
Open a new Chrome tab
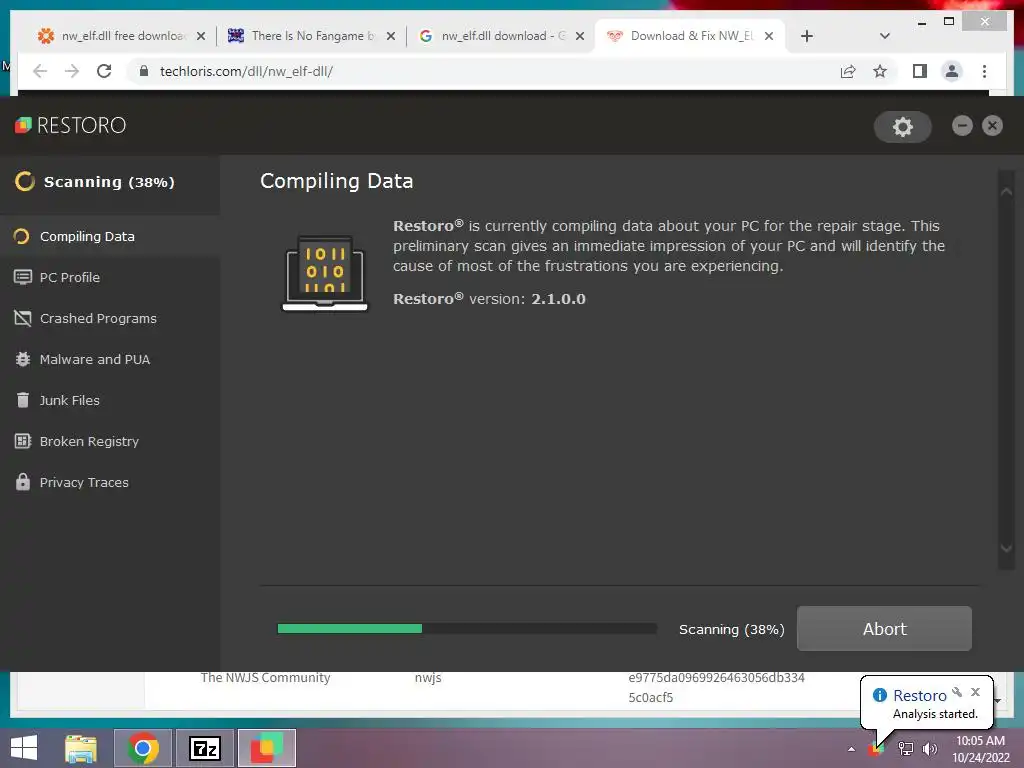pyautogui.click(x=807, y=36)
